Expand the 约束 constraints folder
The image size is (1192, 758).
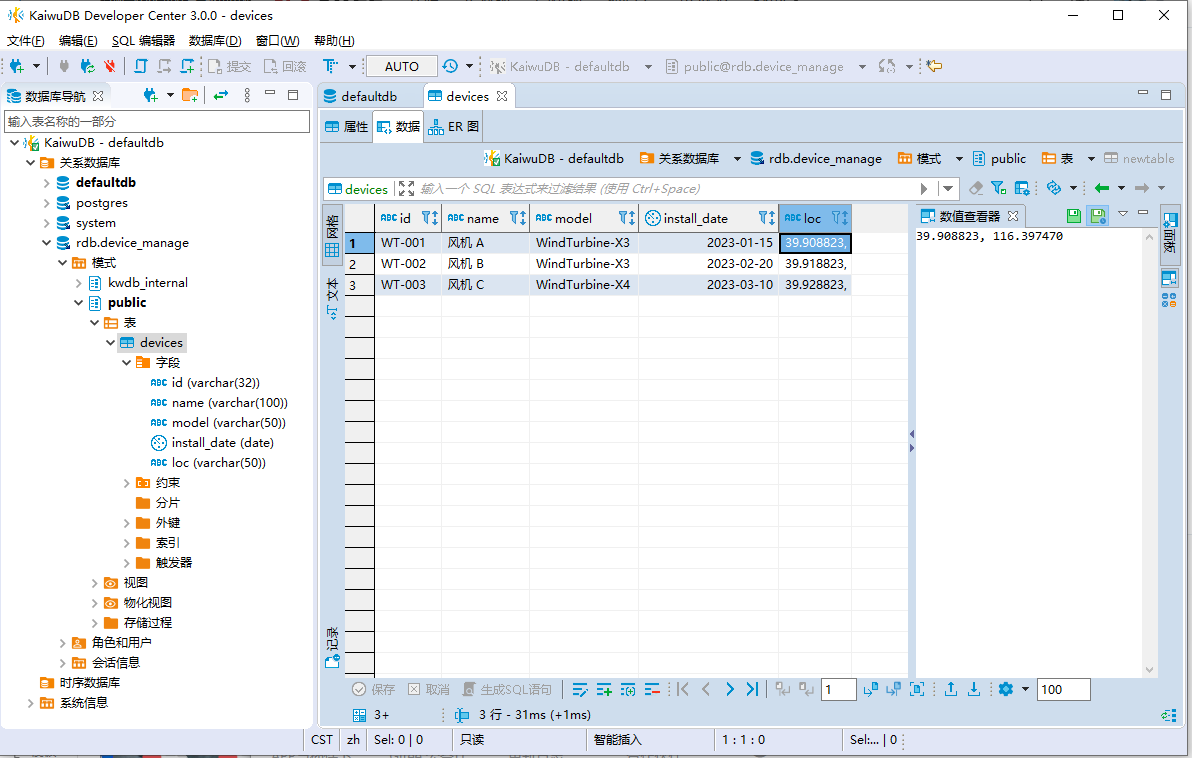[126, 483]
